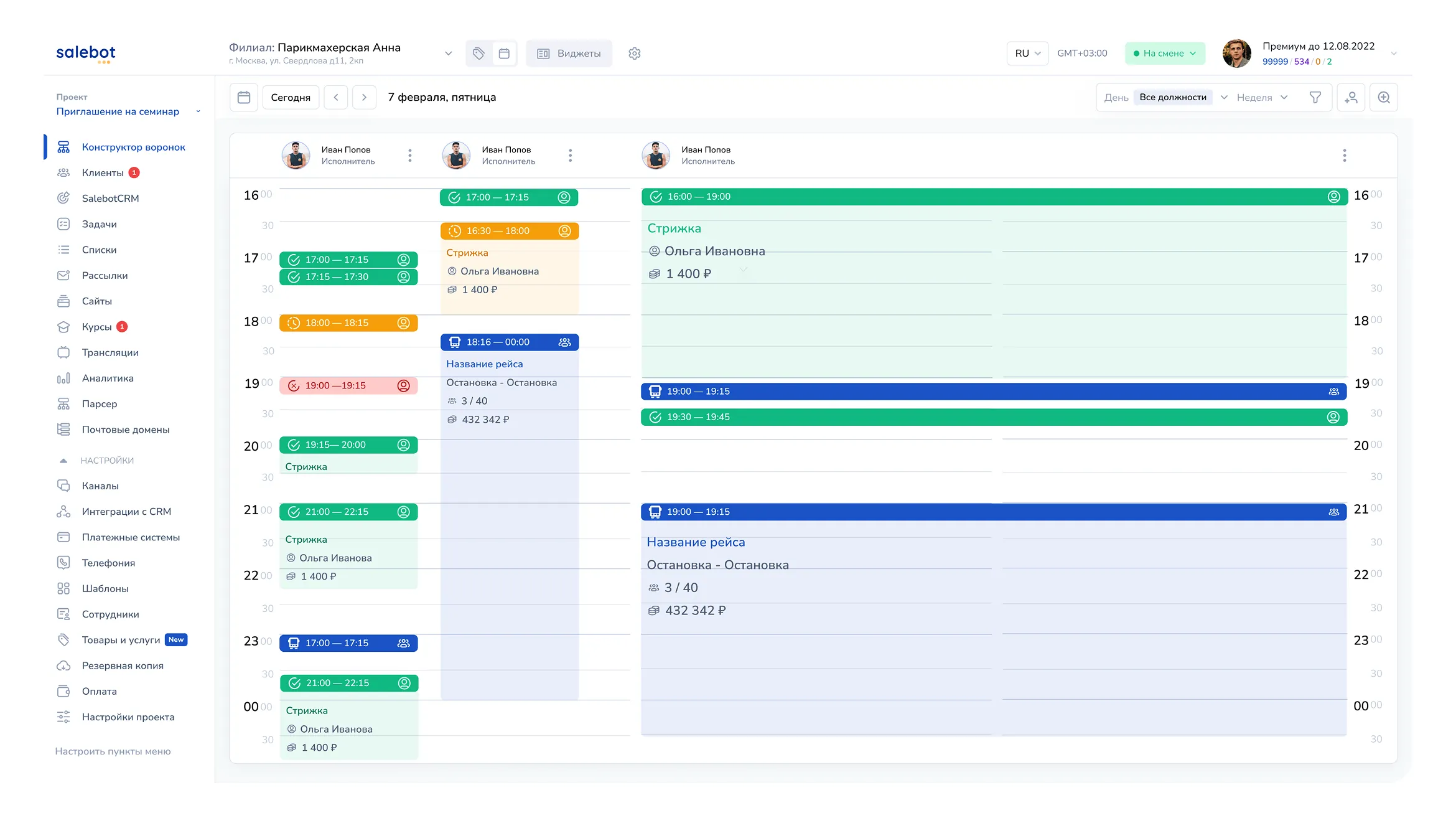Viewport: 1456px width, 818px height.
Task: Click the add person icon
Action: 1351,97
